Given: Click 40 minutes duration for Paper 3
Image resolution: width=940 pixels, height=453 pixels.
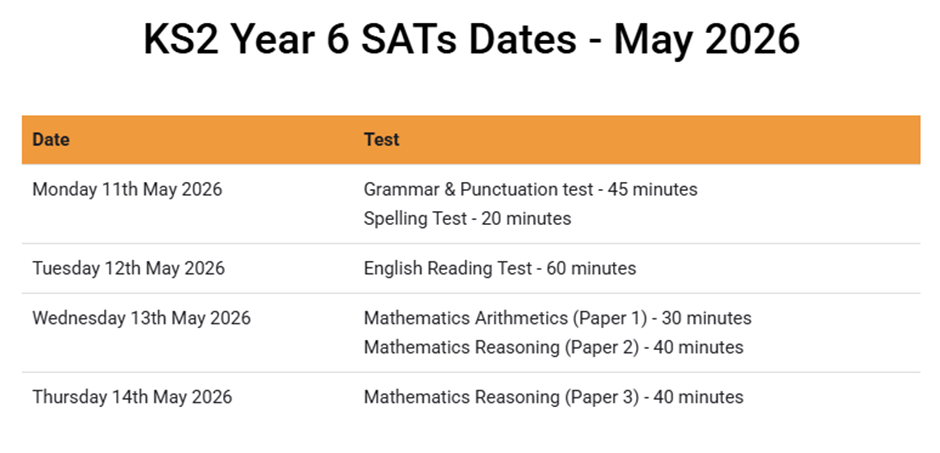Looking at the screenshot, I should coord(698,397).
